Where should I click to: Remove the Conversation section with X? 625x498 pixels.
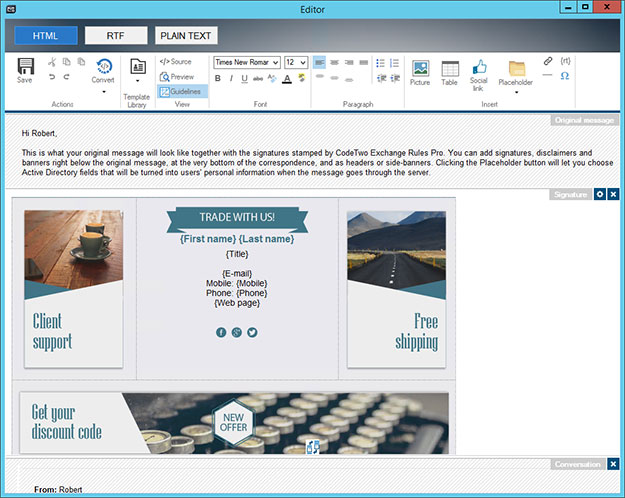pos(613,464)
